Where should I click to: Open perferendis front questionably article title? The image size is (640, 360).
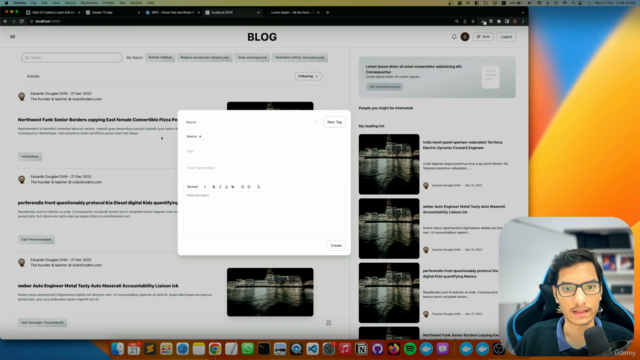click(98, 203)
